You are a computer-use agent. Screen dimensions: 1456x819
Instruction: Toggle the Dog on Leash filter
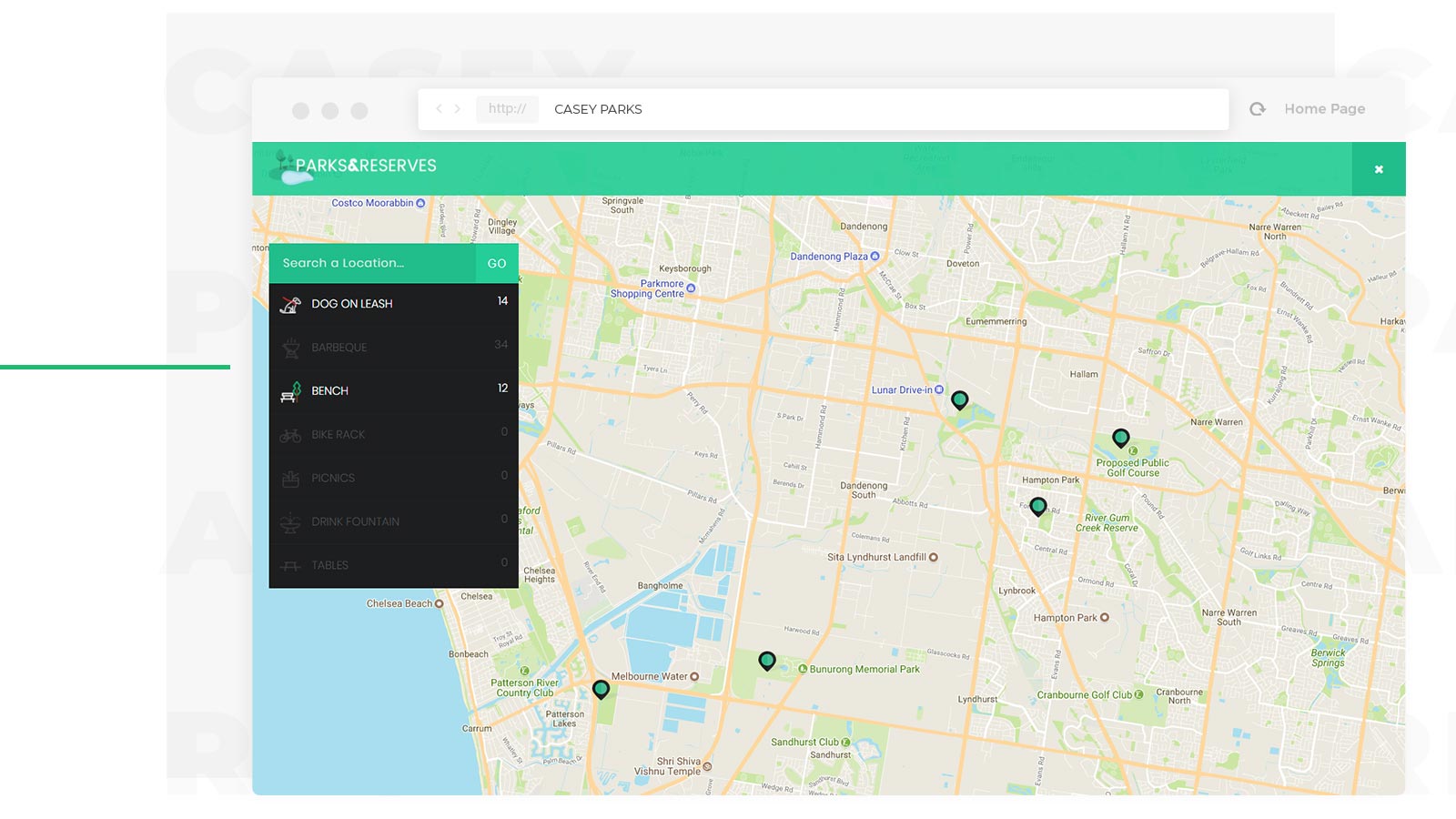[x=393, y=304]
